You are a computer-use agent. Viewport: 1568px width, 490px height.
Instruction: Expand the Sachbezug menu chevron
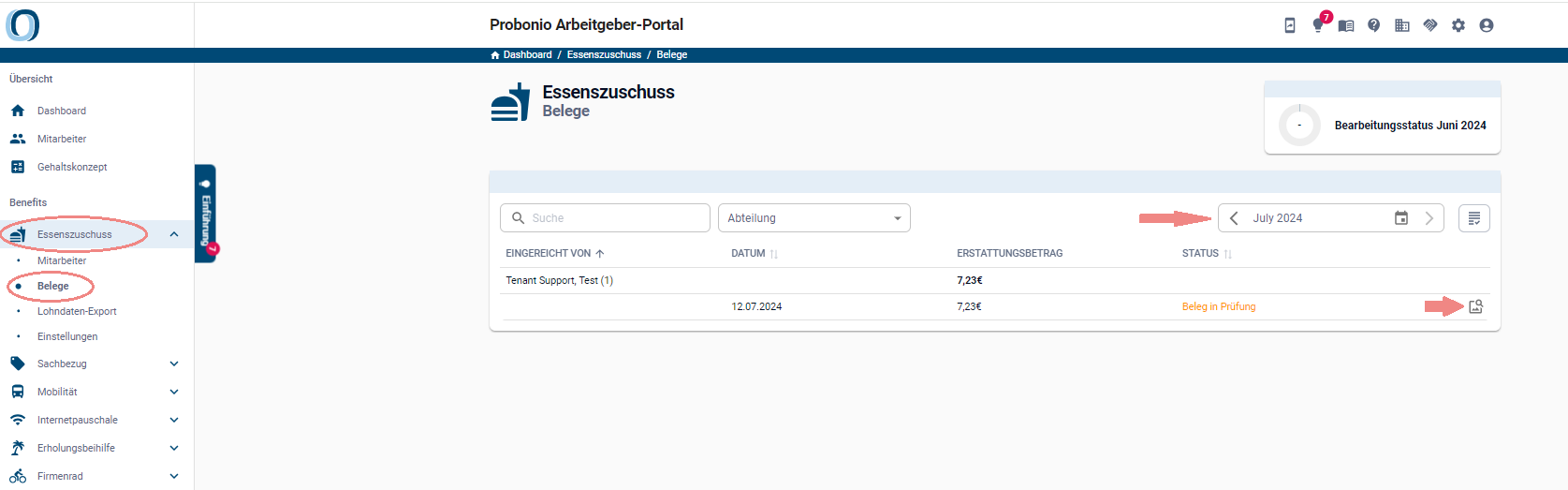point(174,364)
